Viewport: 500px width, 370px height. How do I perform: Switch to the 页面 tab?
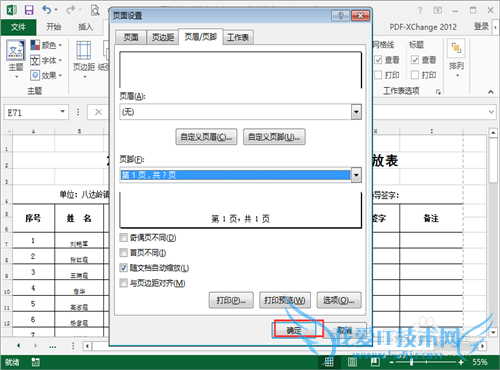click(x=131, y=37)
